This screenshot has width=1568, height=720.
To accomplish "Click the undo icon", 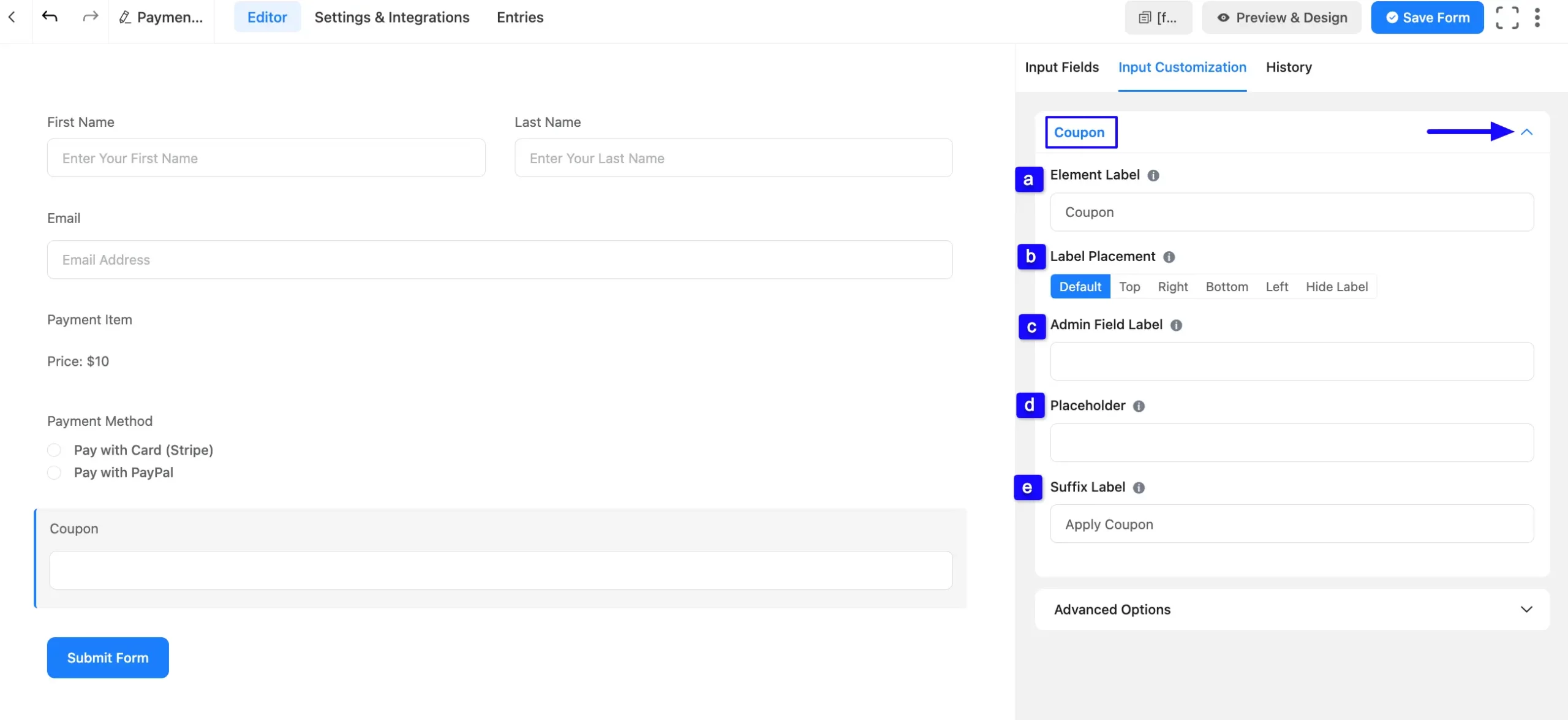I will tap(50, 17).
